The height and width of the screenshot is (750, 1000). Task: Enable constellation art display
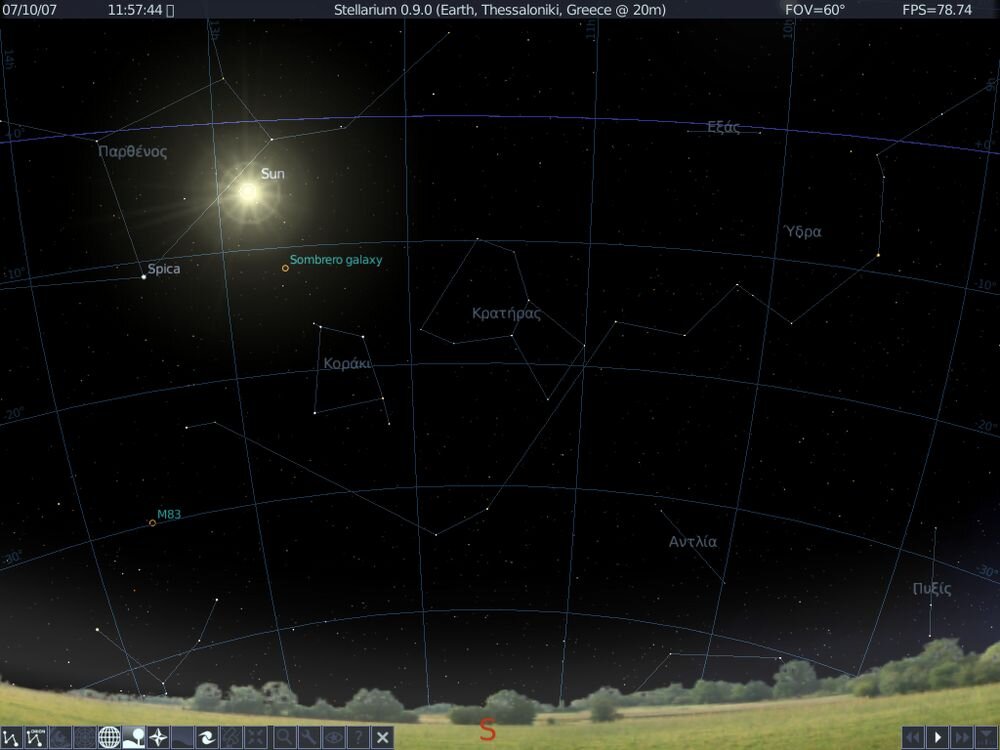60,738
